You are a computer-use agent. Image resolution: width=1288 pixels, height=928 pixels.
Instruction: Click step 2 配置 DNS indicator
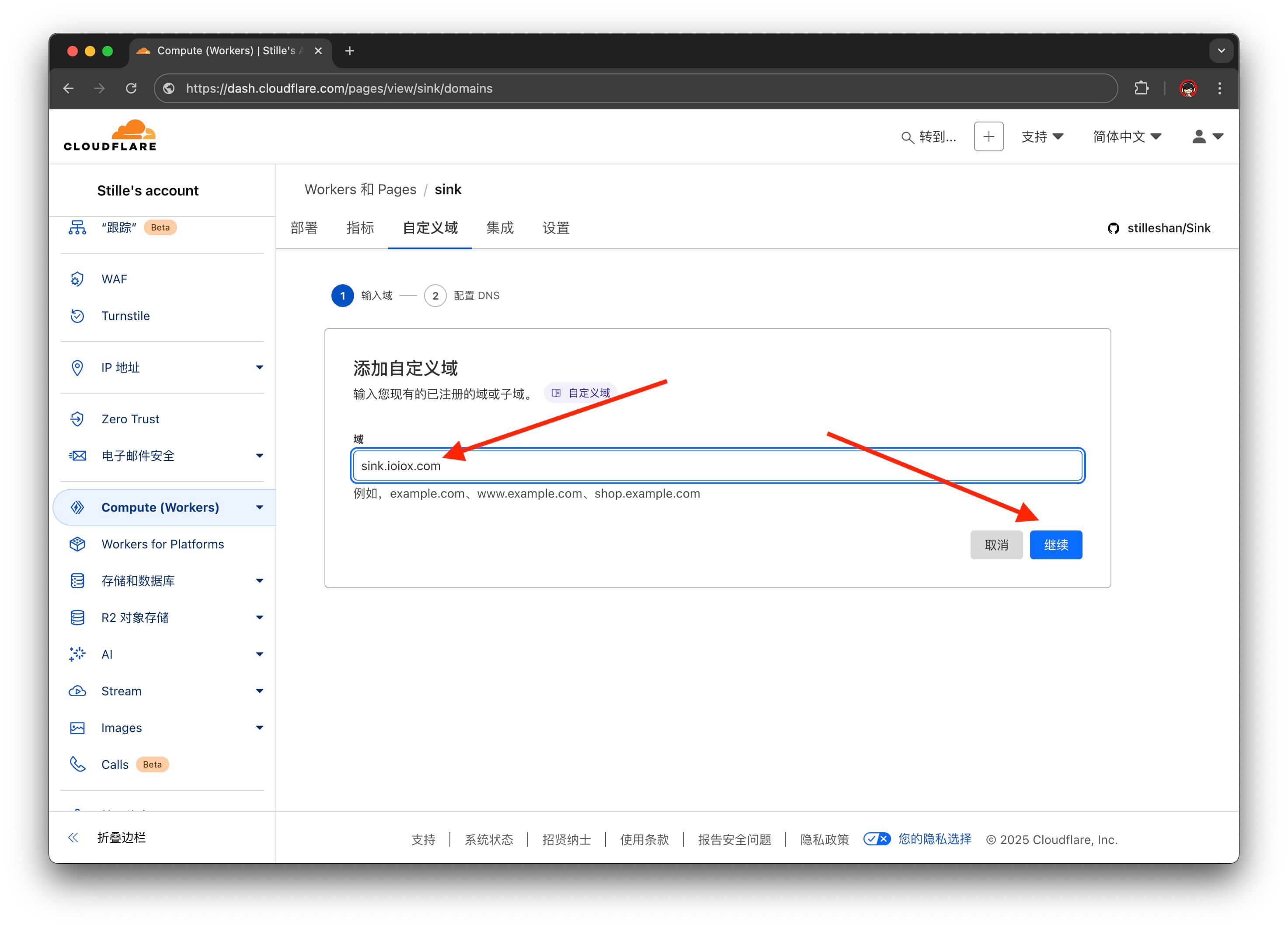pos(462,295)
